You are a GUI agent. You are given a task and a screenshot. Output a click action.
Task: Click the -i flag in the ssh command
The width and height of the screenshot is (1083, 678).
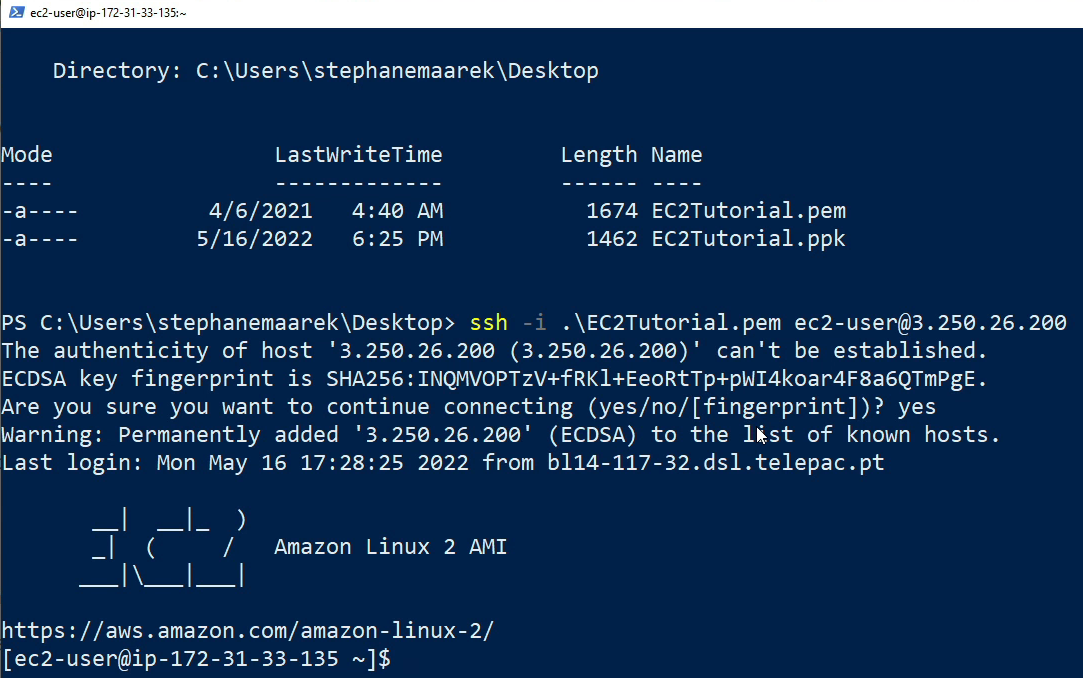pos(534,323)
